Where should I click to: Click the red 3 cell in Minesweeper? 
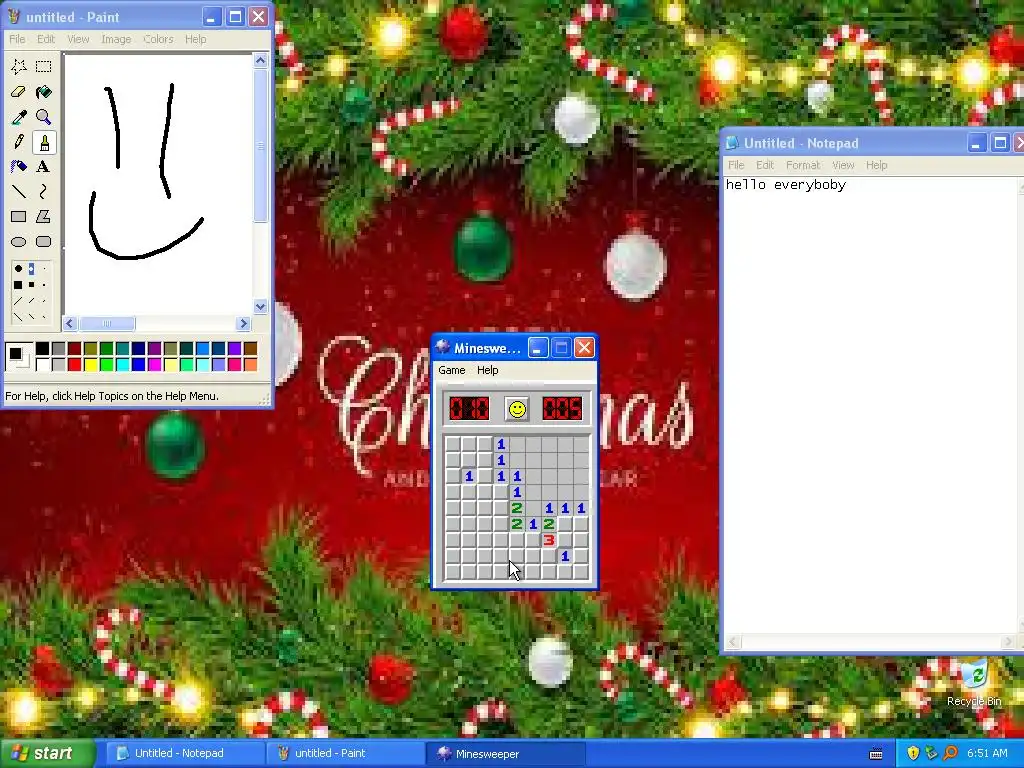(549, 540)
